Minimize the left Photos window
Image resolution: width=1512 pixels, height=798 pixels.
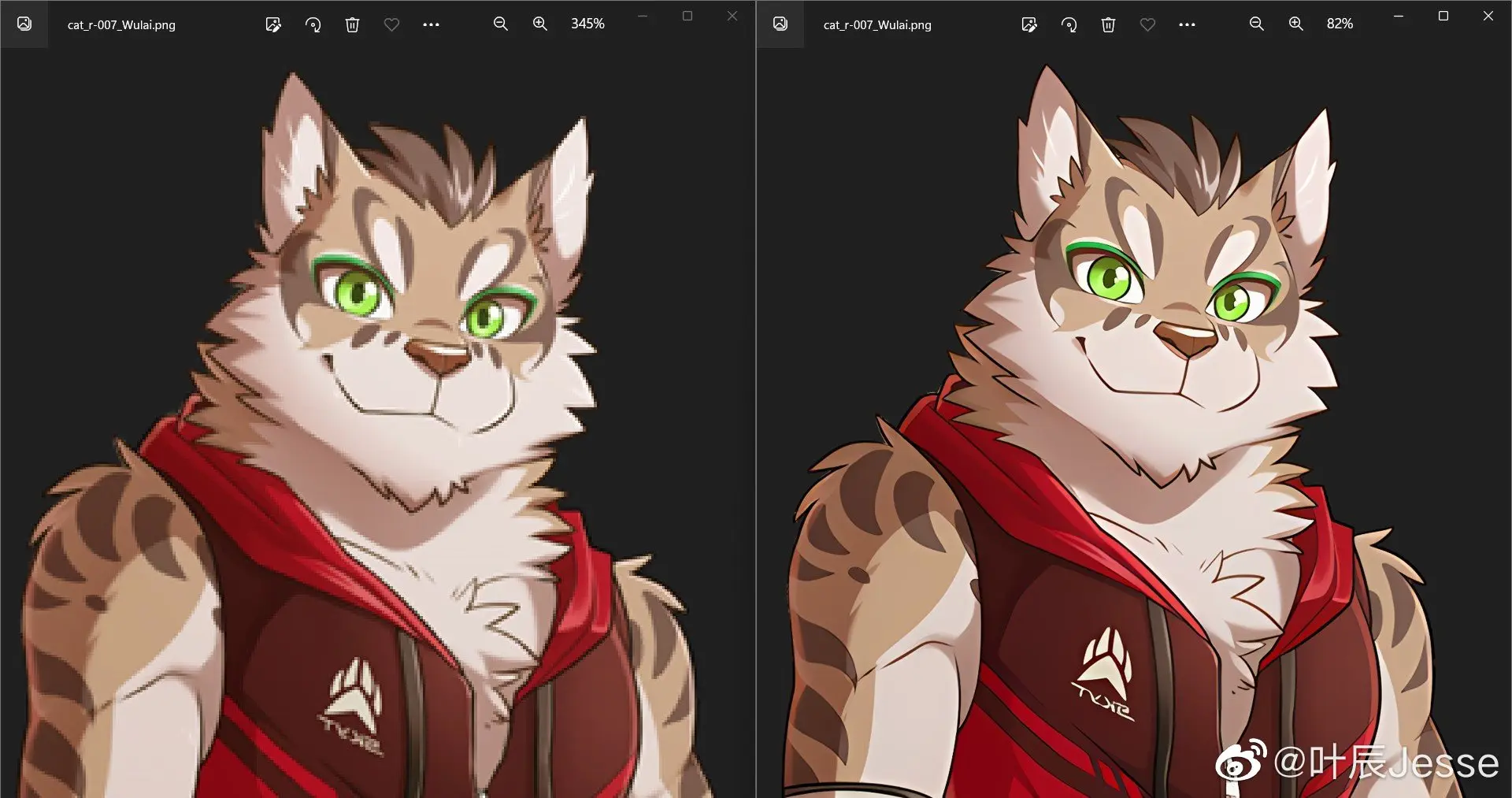(x=643, y=16)
